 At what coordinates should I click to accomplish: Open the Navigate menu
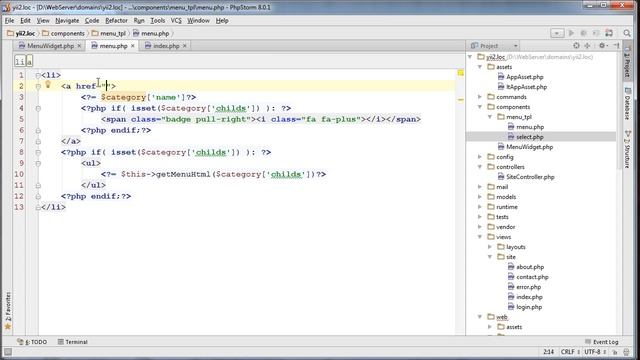pyautogui.click(x=67, y=20)
